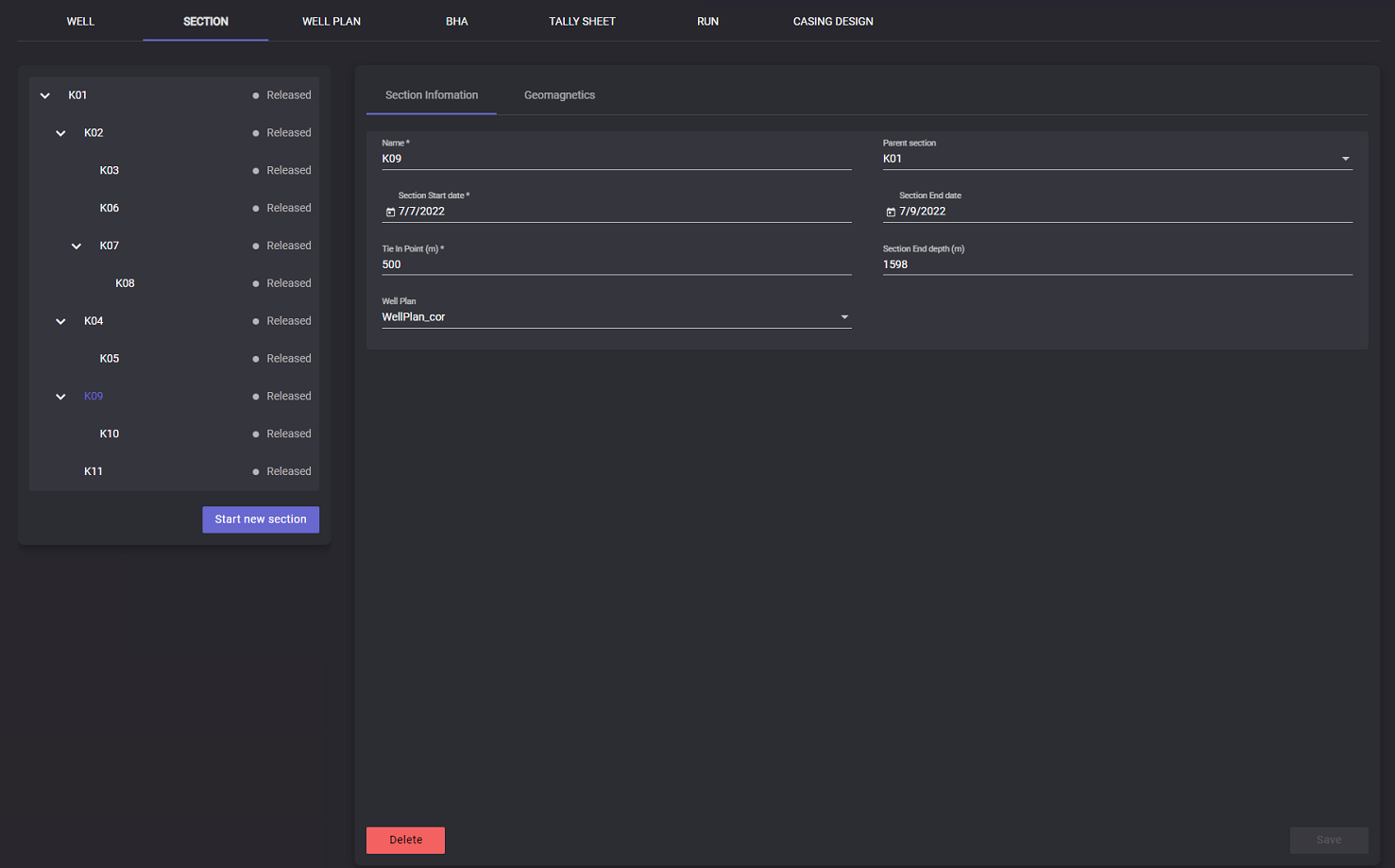Switch to the Geomagnetics tab
This screenshot has width=1395, height=868.
click(559, 95)
